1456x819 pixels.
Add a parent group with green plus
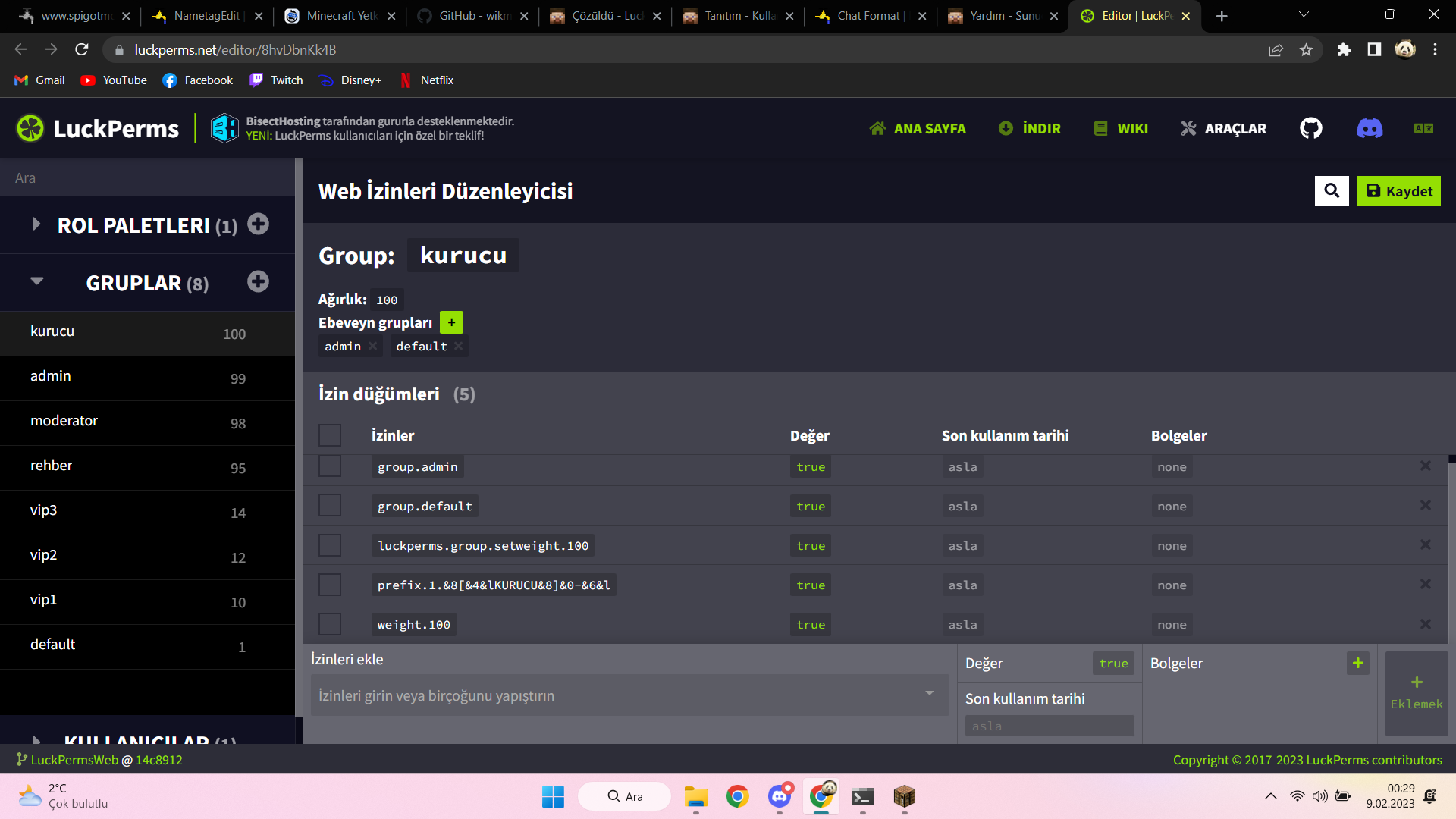(451, 322)
